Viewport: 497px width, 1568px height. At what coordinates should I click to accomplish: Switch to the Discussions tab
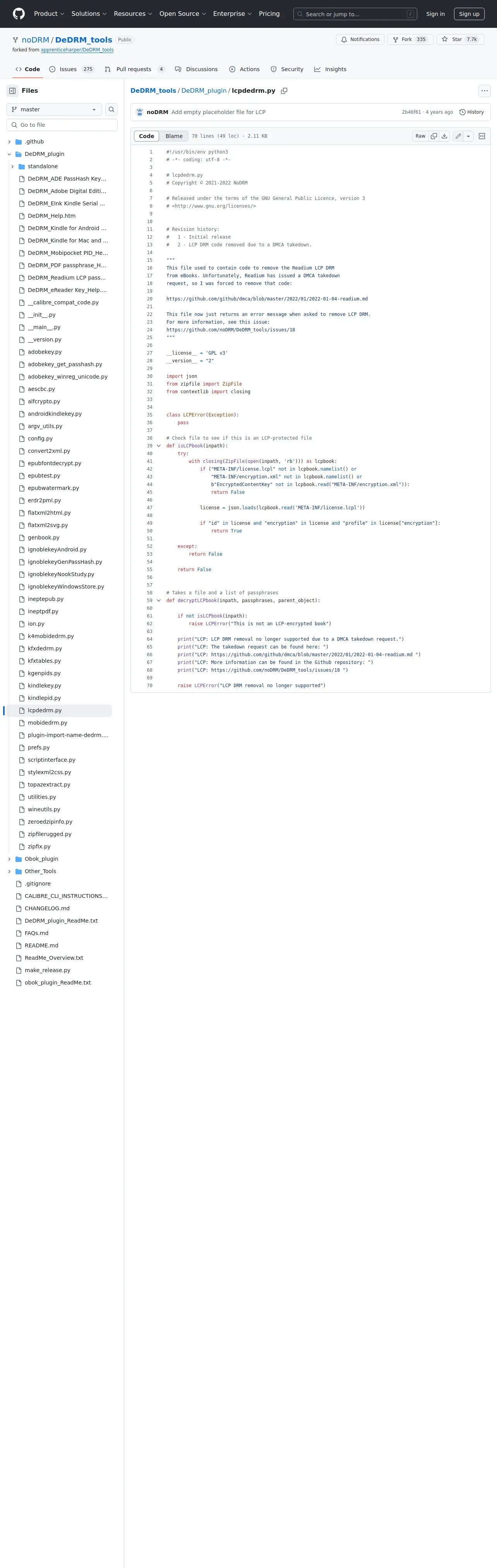click(x=196, y=69)
